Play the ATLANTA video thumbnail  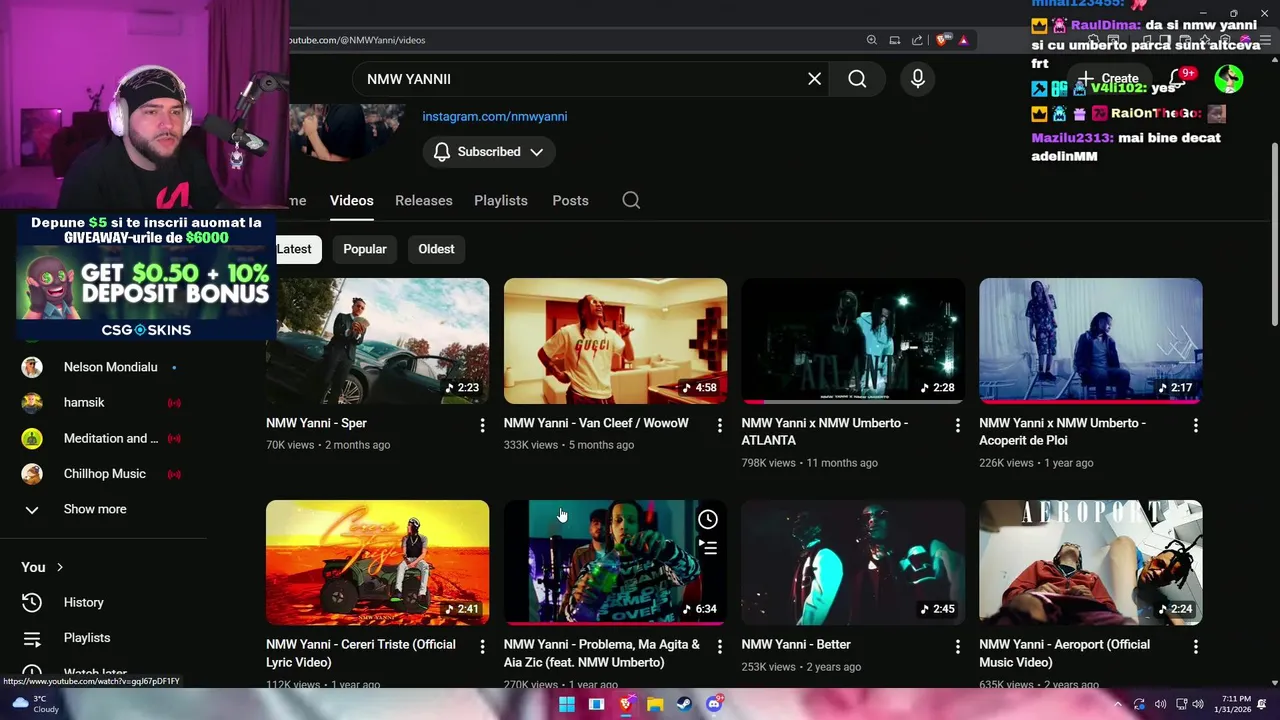(853, 341)
